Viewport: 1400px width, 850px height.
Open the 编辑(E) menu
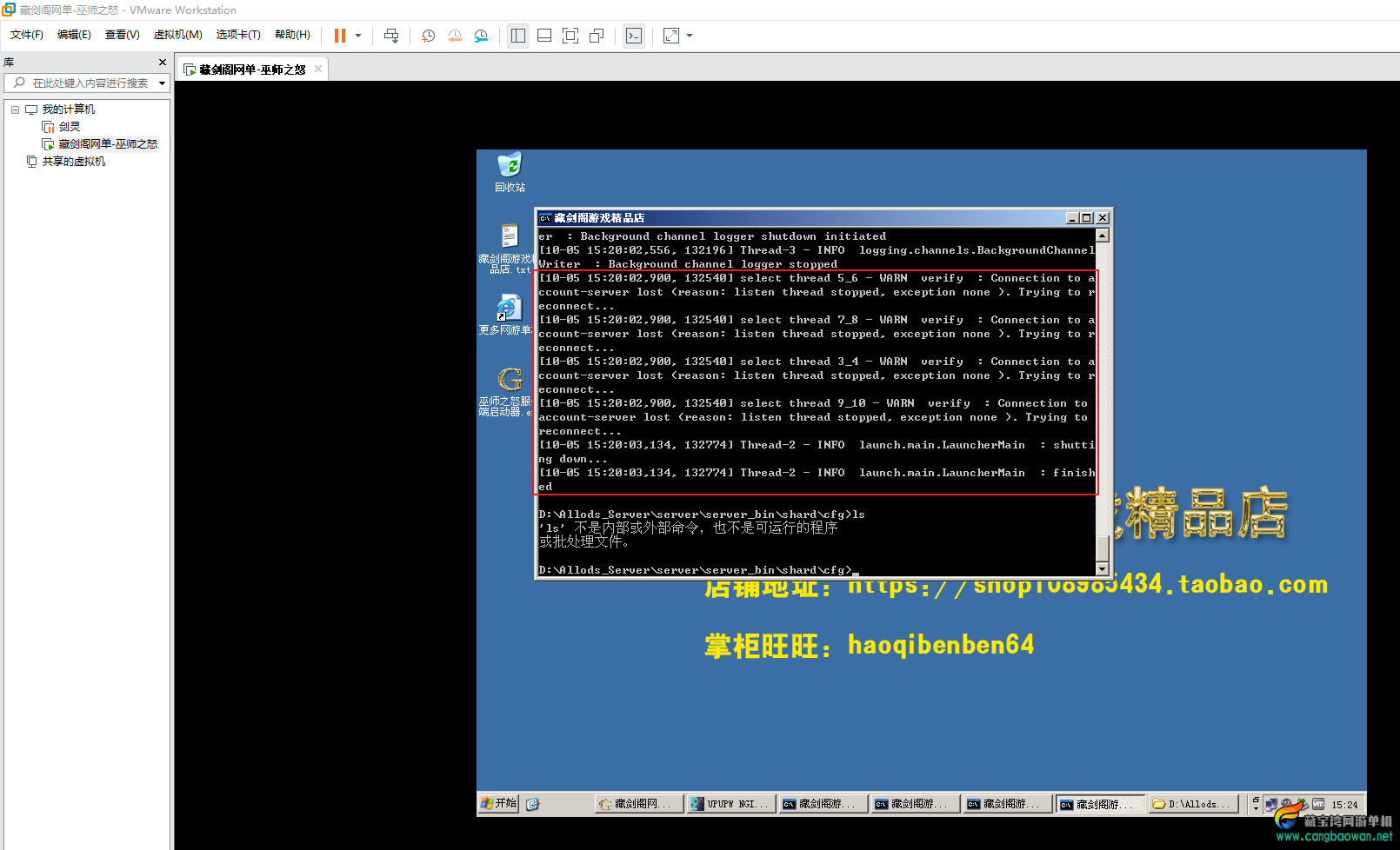pos(74,35)
